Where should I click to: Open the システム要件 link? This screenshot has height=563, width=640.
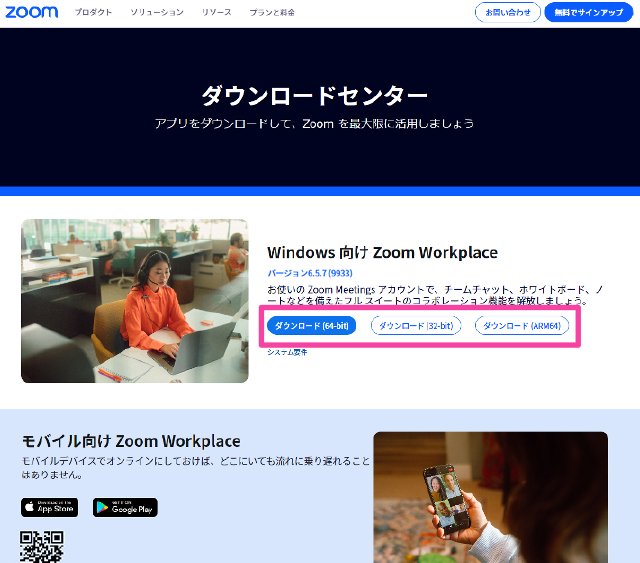tap(287, 352)
